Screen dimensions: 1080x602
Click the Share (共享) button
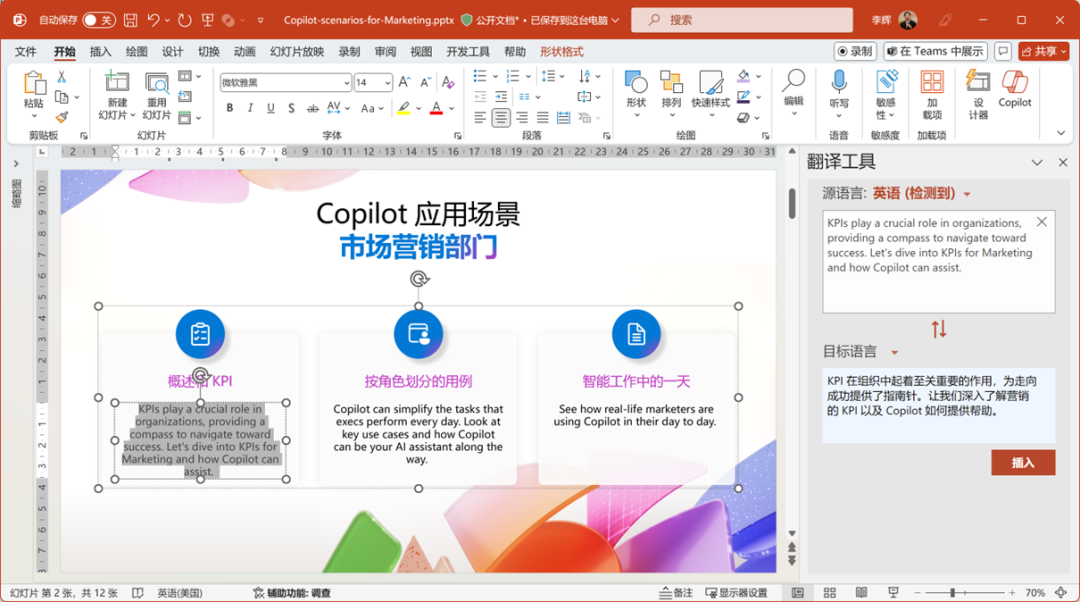(x=1043, y=52)
